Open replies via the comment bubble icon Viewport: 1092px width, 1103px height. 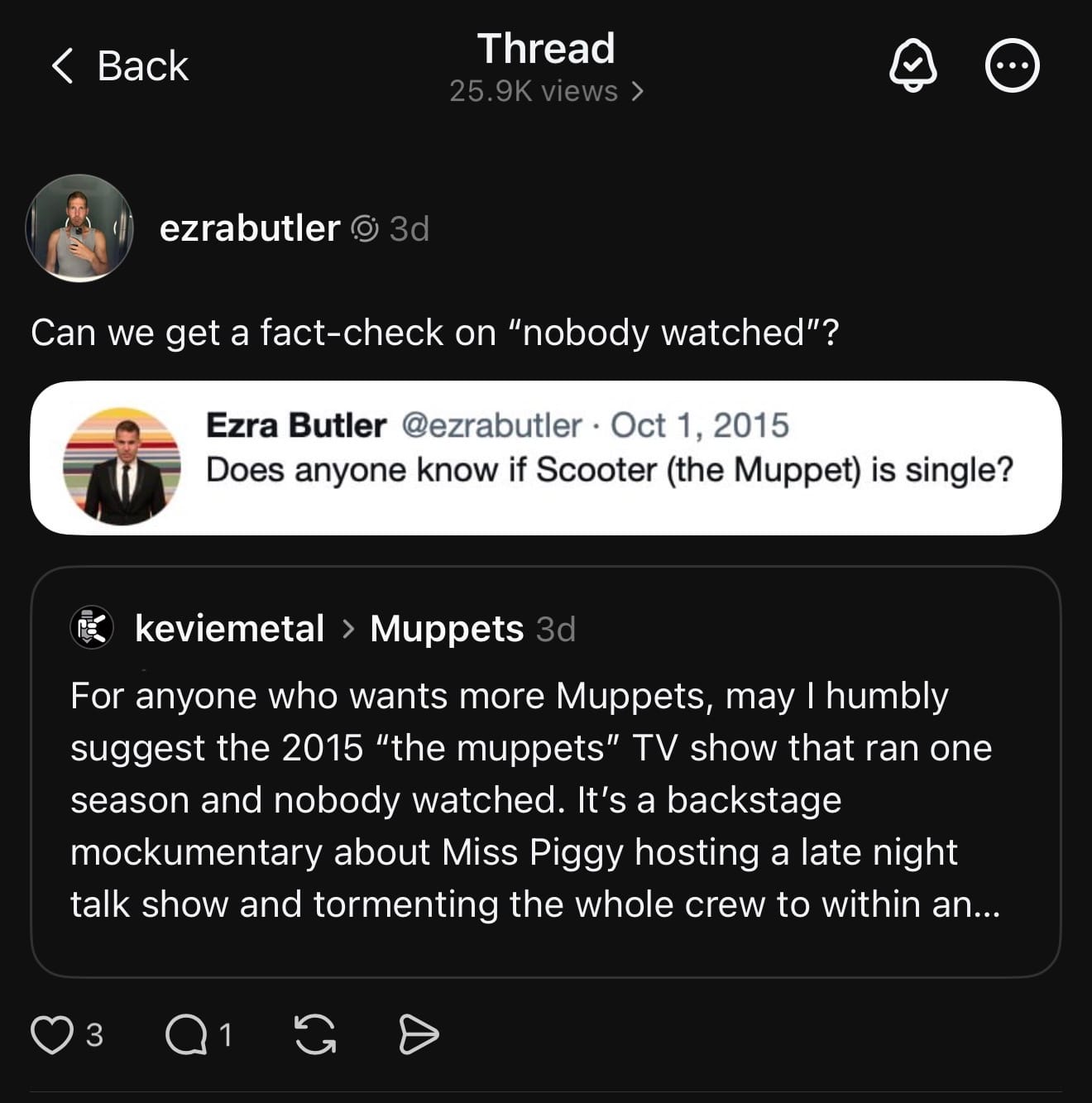[186, 1034]
